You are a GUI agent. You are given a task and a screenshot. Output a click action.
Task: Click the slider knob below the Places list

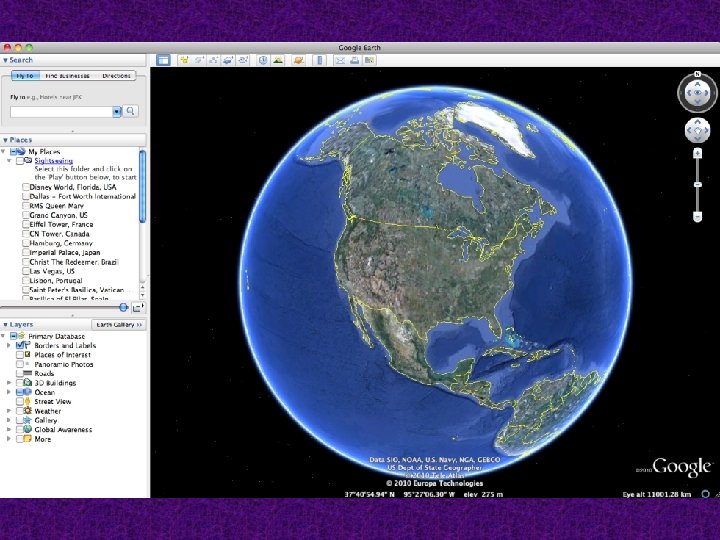(124, 307)
